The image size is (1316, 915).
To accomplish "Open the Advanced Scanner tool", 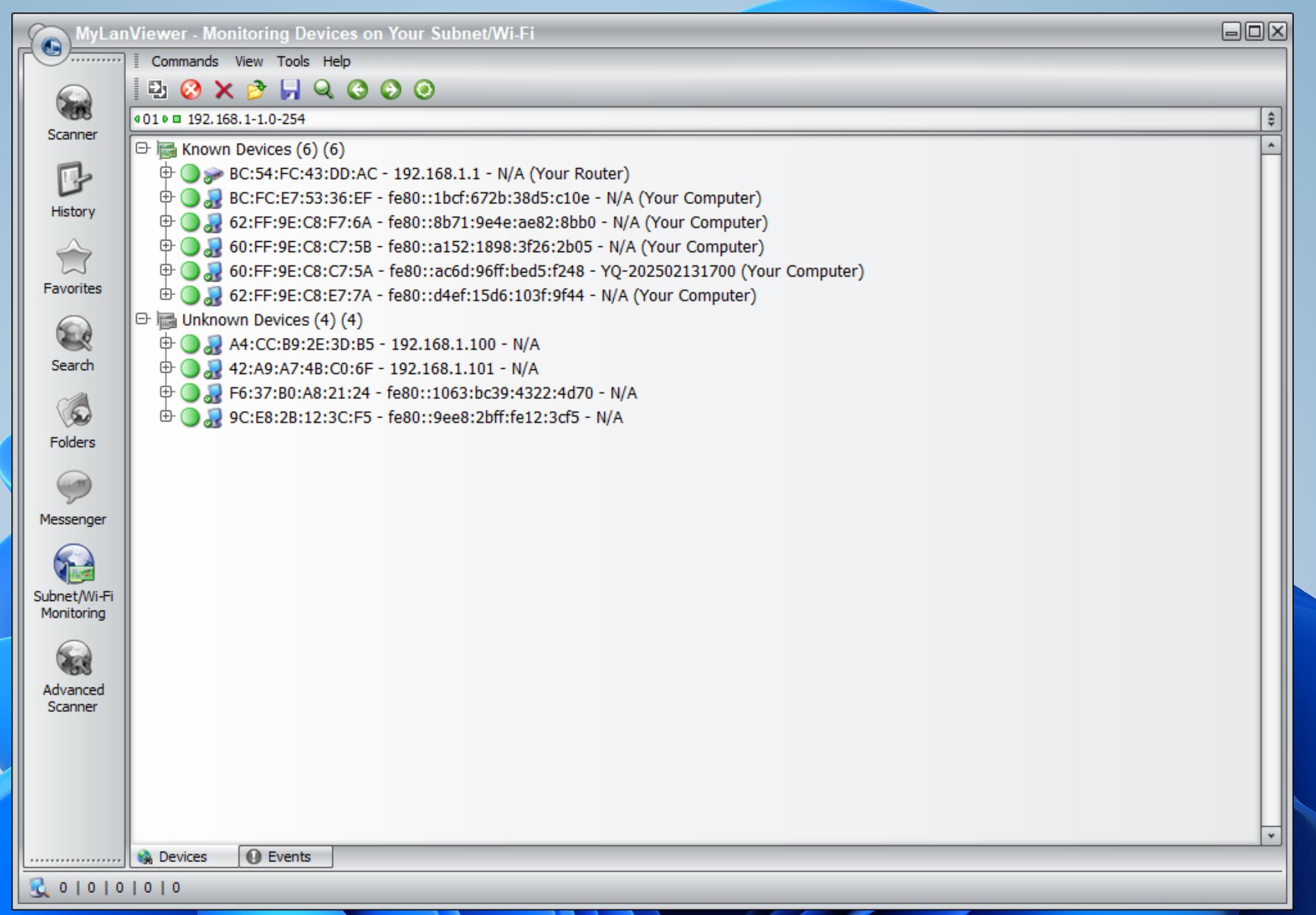I will [73, 676].
